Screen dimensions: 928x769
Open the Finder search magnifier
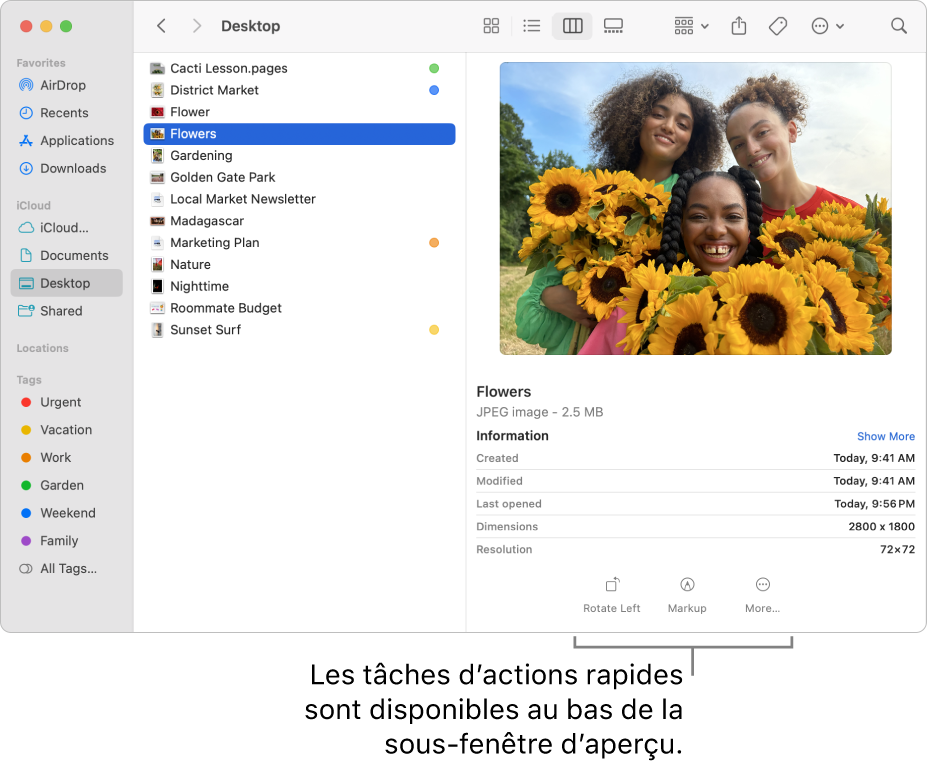coord(899,26)
